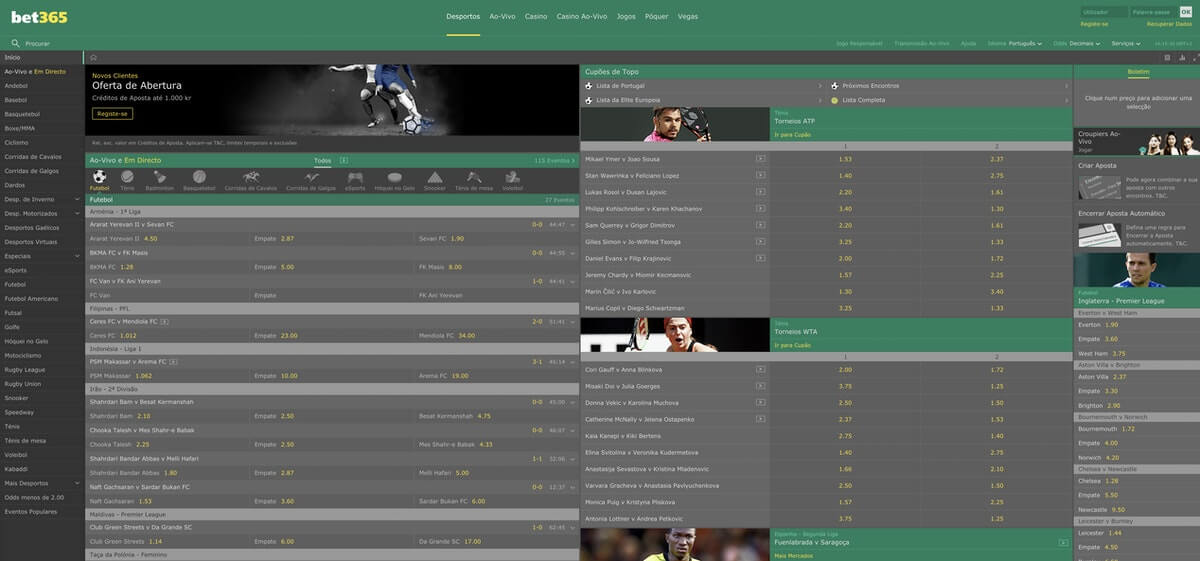Click the Utilizador username field
The height and width of the screenshot is (561, 1200).
[x=1104, y=12]
